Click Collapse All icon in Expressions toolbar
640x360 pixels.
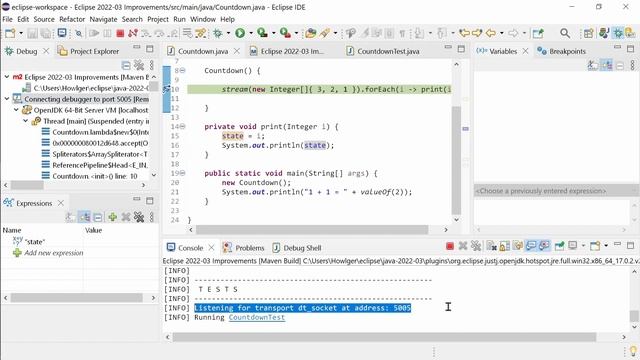coord(98,217)
